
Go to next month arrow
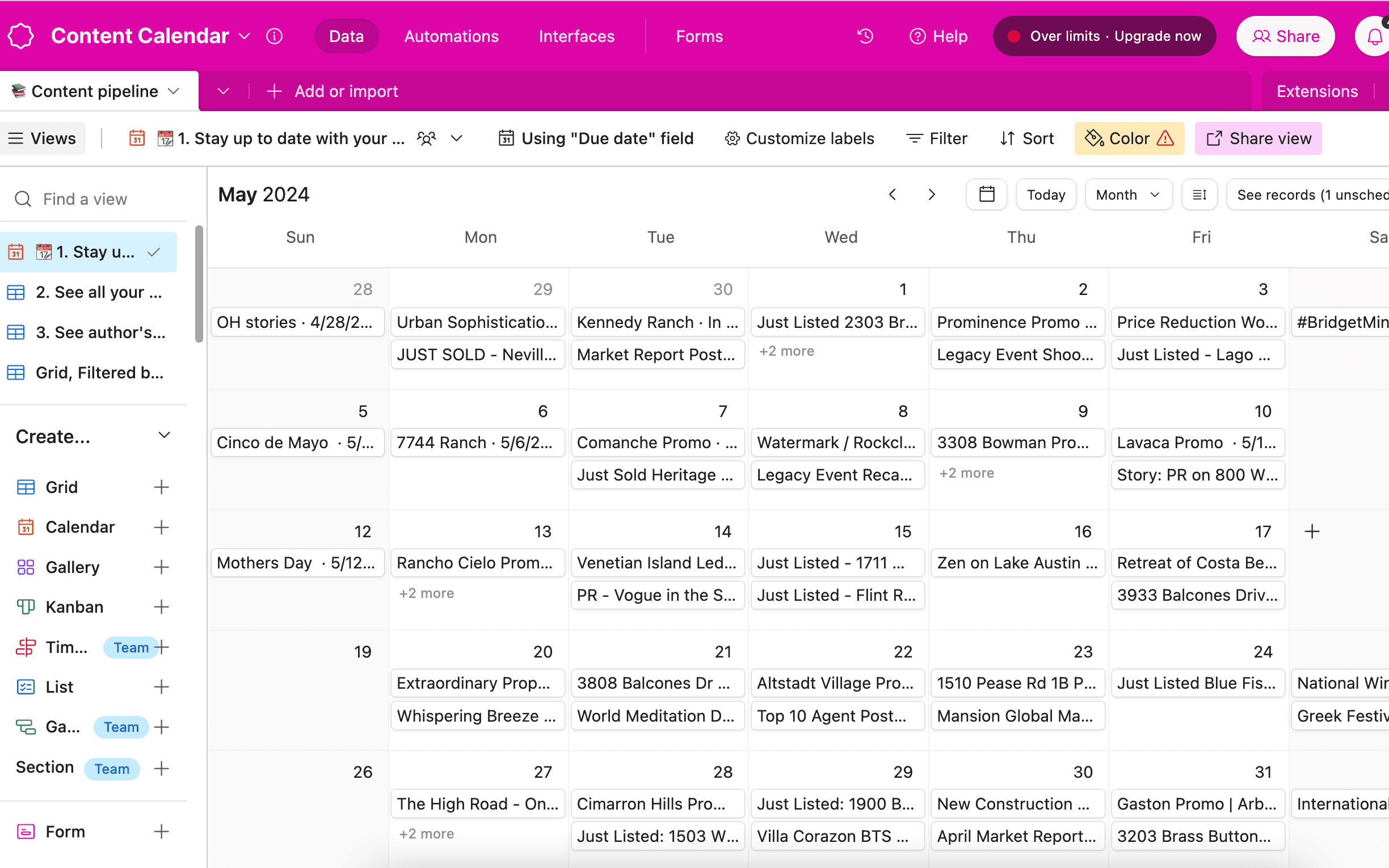click(932, 195)
